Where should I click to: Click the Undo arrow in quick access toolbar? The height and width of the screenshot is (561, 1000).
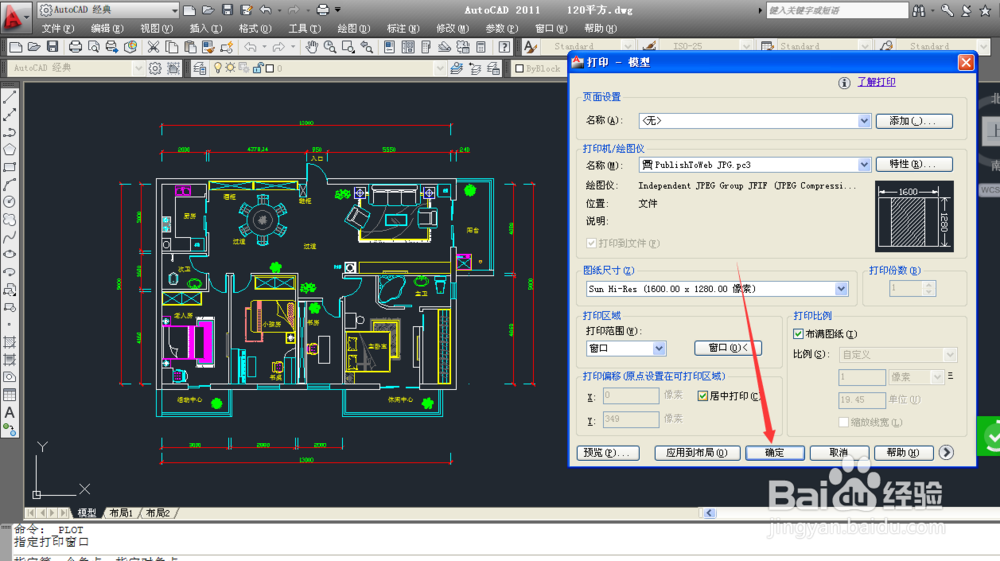[265, 10]
